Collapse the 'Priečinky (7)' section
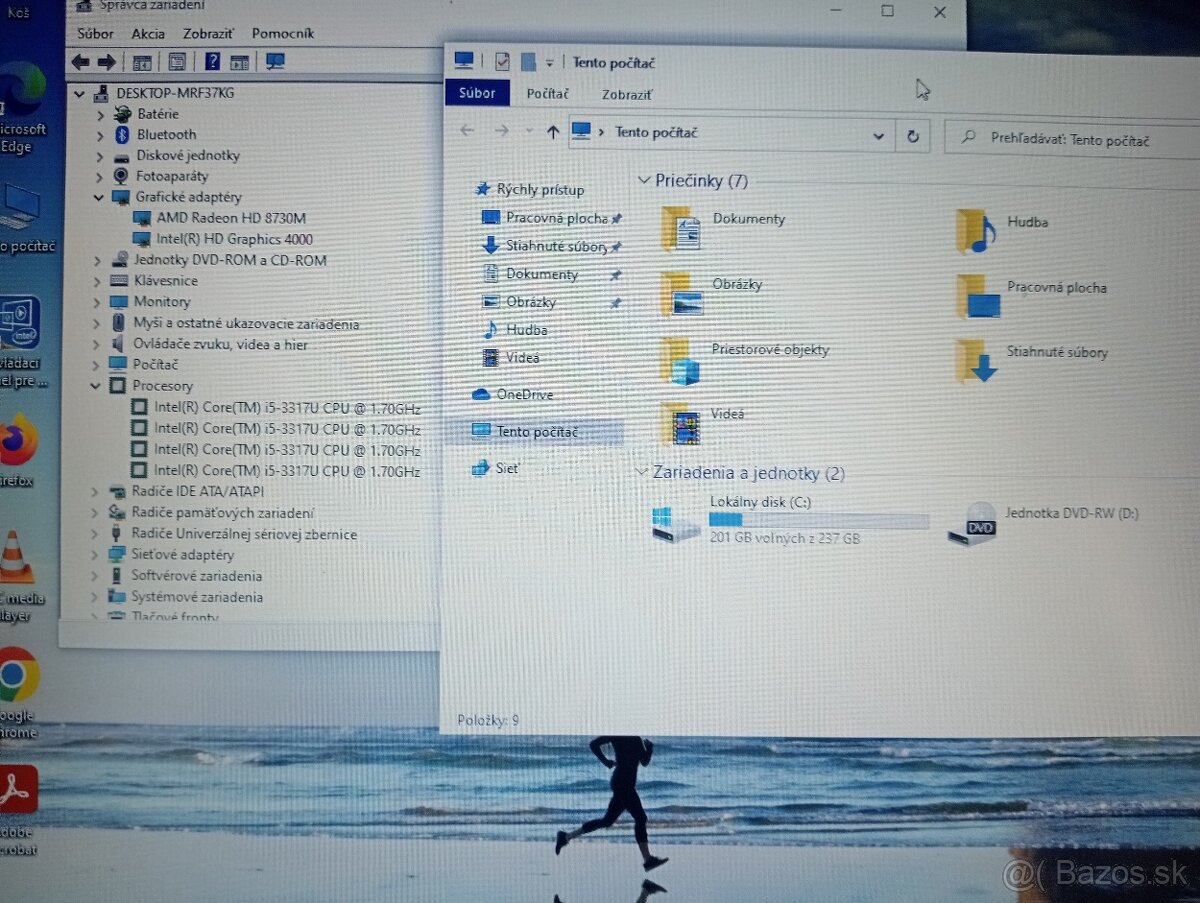The height and width of the screenshot is (903, 1200). tap(644, 181)
